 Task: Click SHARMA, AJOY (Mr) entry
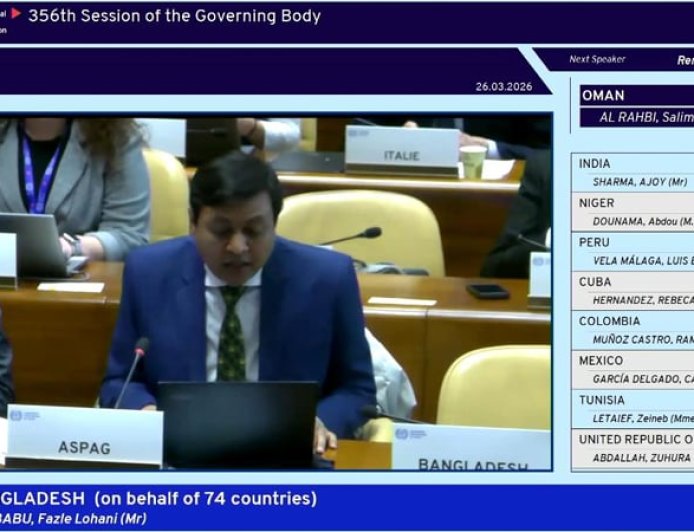(640, 182)
